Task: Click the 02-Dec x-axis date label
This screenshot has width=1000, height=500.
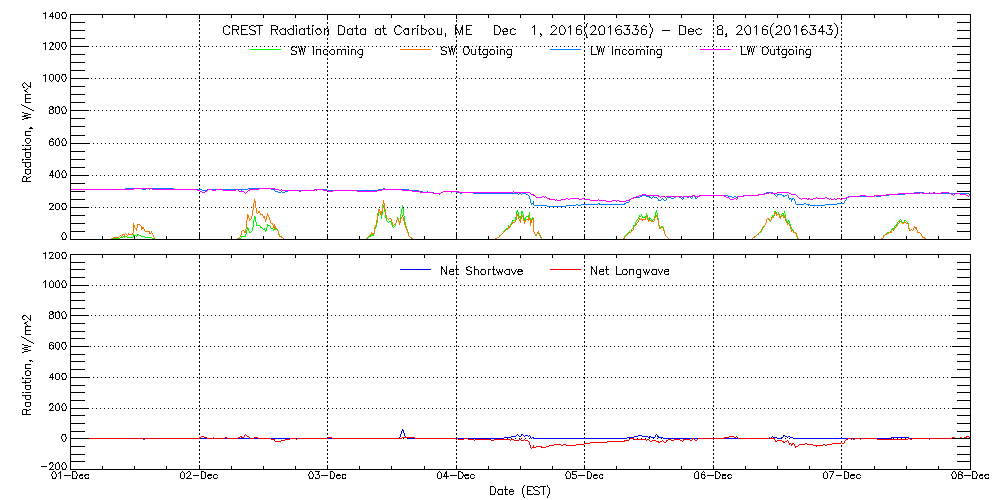Action: tap(199, 477)
